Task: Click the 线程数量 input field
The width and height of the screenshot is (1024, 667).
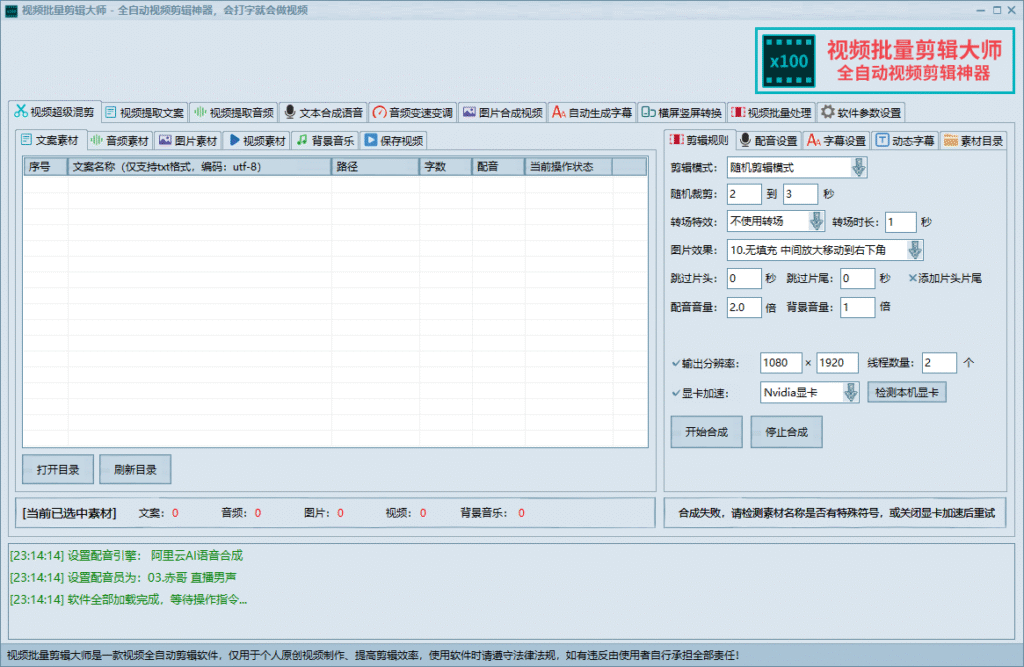Action: [938, 363]
